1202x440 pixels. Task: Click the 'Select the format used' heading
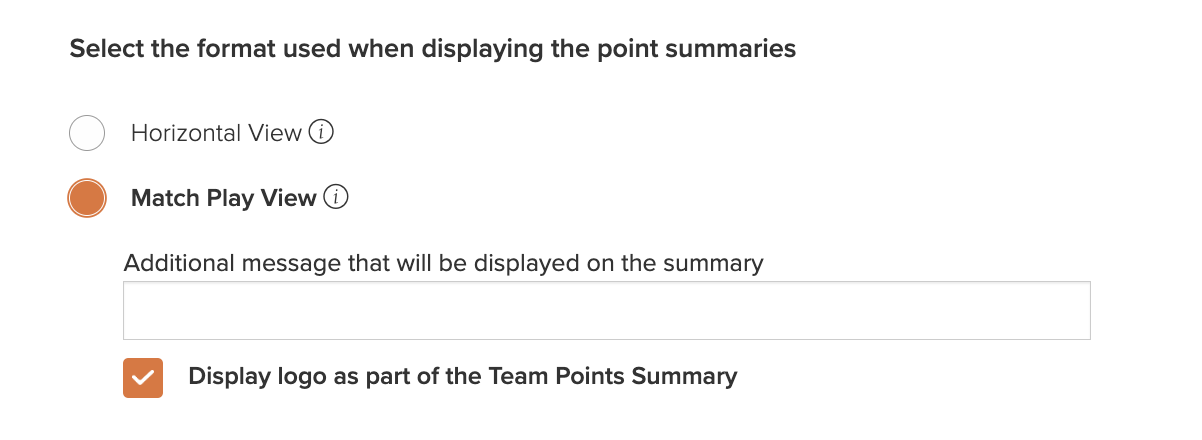(x=433, y=48)
